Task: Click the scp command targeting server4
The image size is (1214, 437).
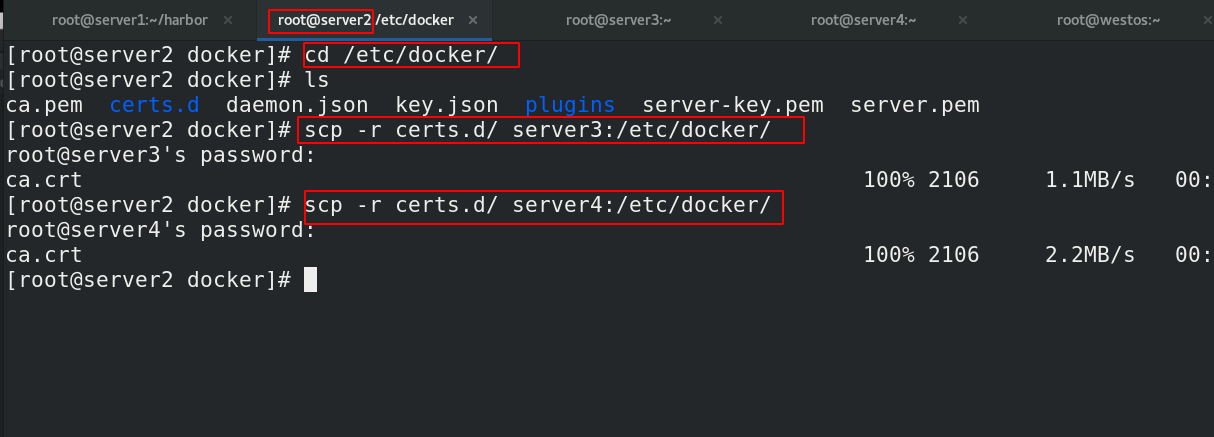Action: click(538, 205)
